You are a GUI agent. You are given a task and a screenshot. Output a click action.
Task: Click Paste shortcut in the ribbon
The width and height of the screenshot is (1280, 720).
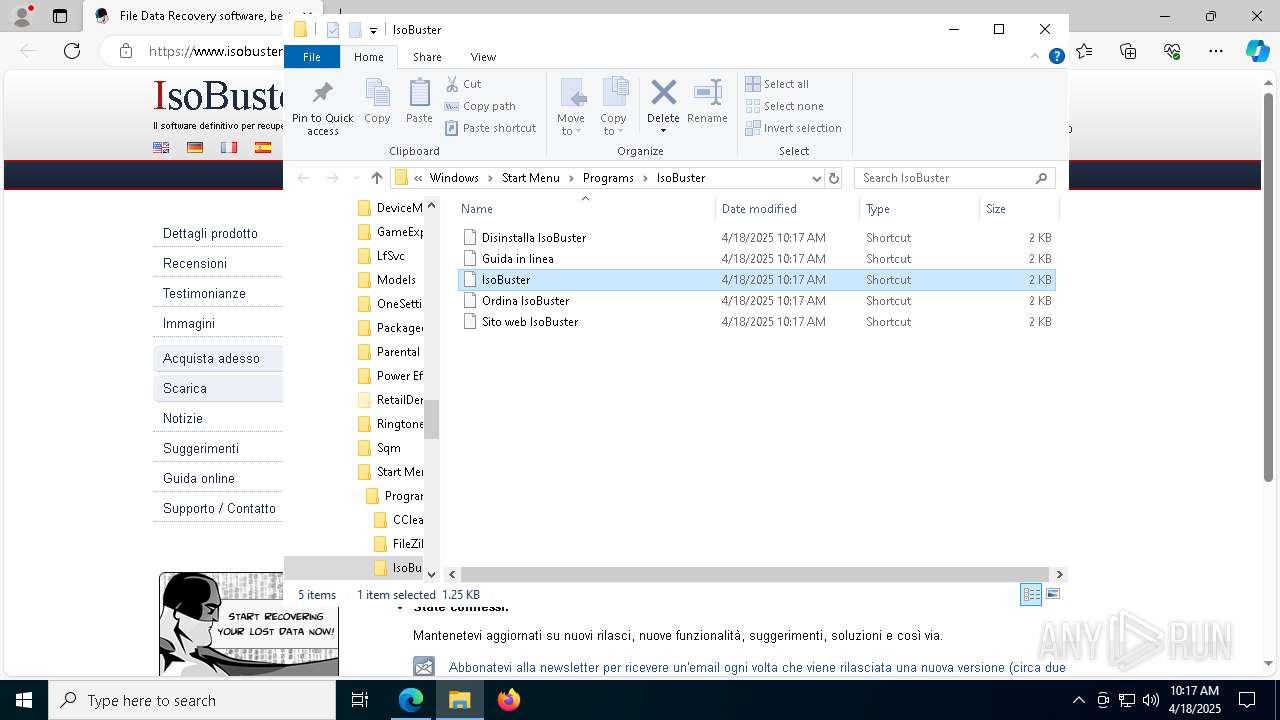click(490, 128)
